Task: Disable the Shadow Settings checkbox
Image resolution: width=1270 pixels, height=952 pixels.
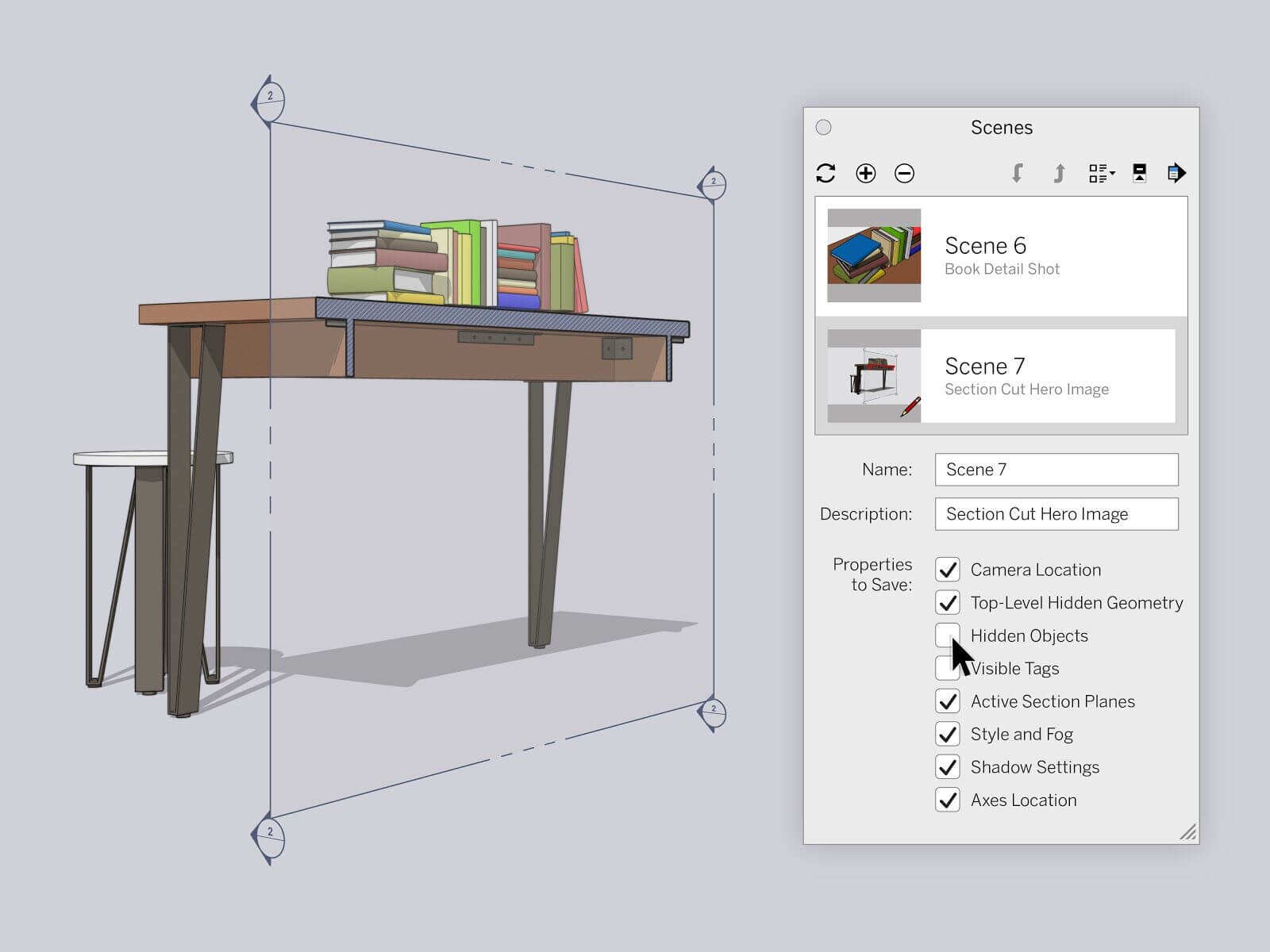Action: coord(949,767)
